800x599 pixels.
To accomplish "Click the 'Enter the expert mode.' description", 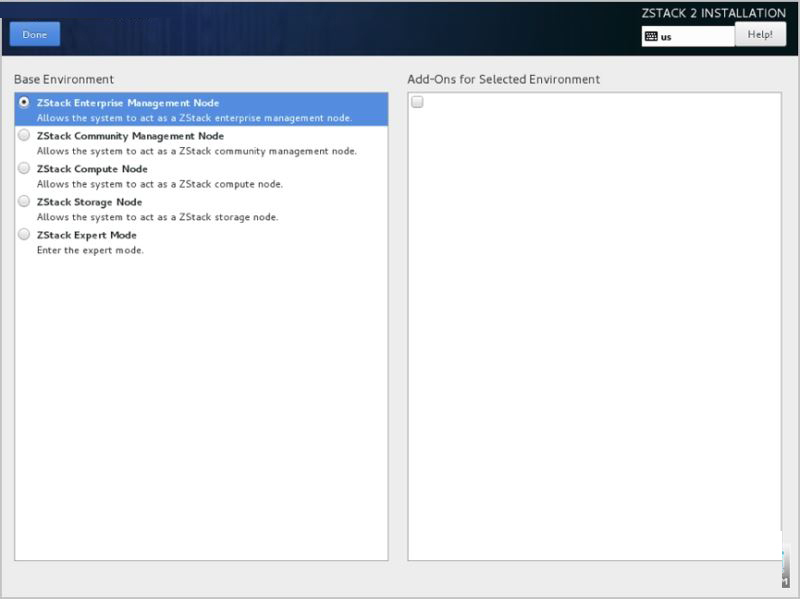I will pyautogui.click(x=90, y=251).
